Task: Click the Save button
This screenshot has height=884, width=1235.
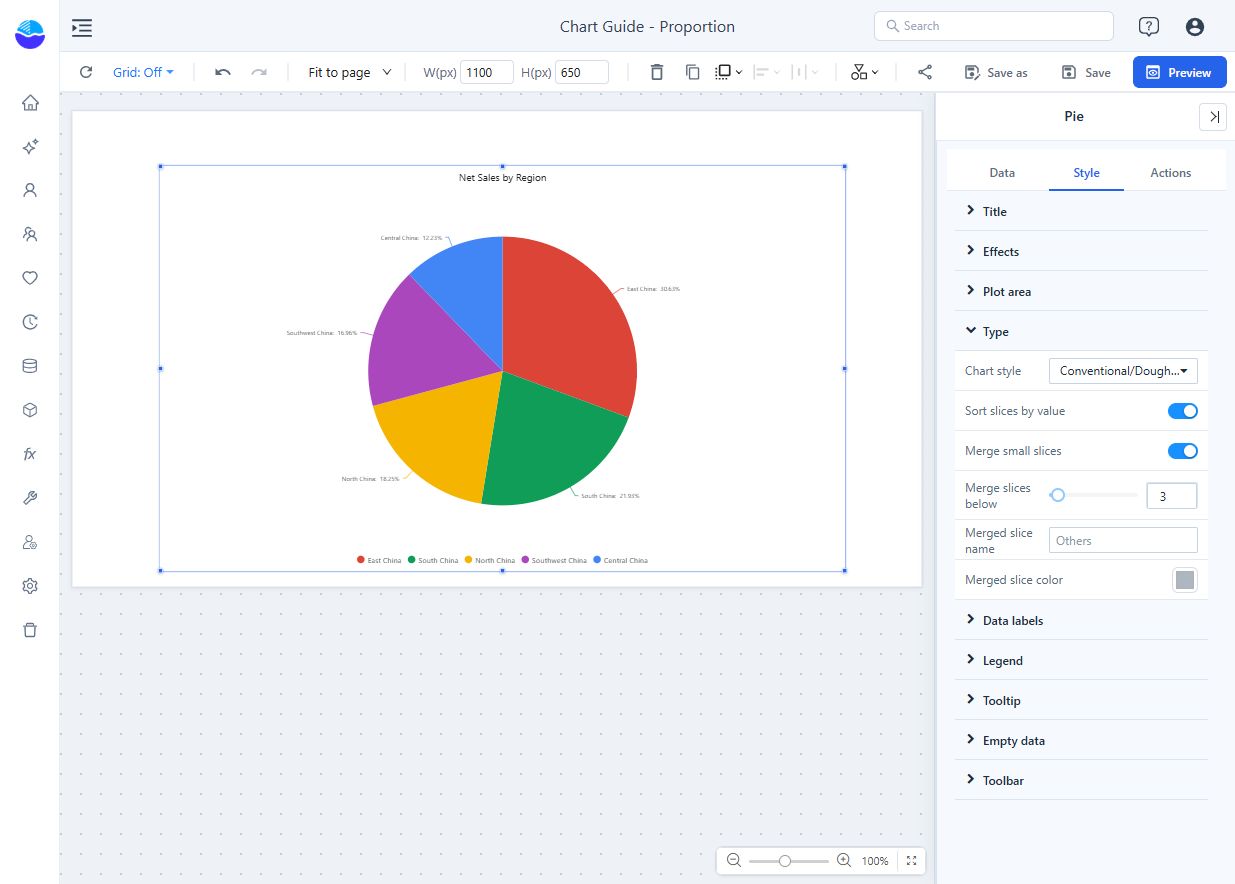Action: 1086,72
